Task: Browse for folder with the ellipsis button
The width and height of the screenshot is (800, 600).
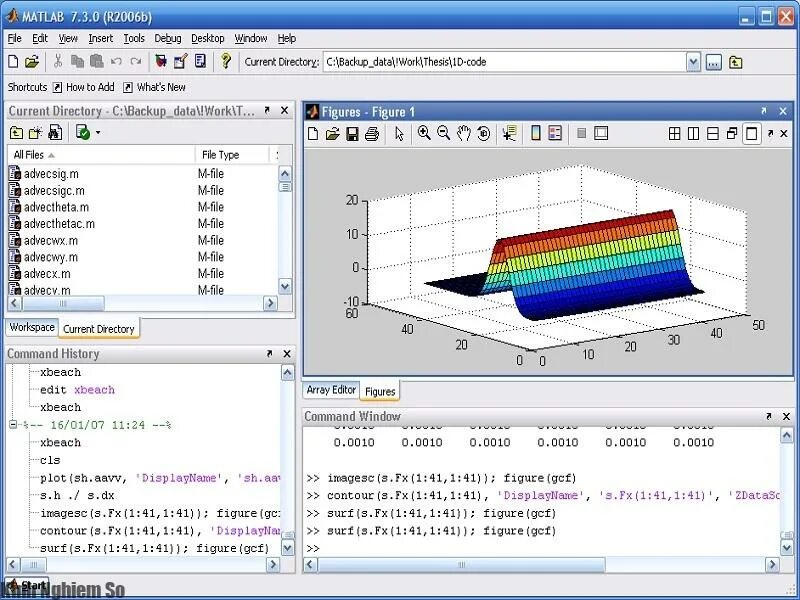Action: click(714, 62)
